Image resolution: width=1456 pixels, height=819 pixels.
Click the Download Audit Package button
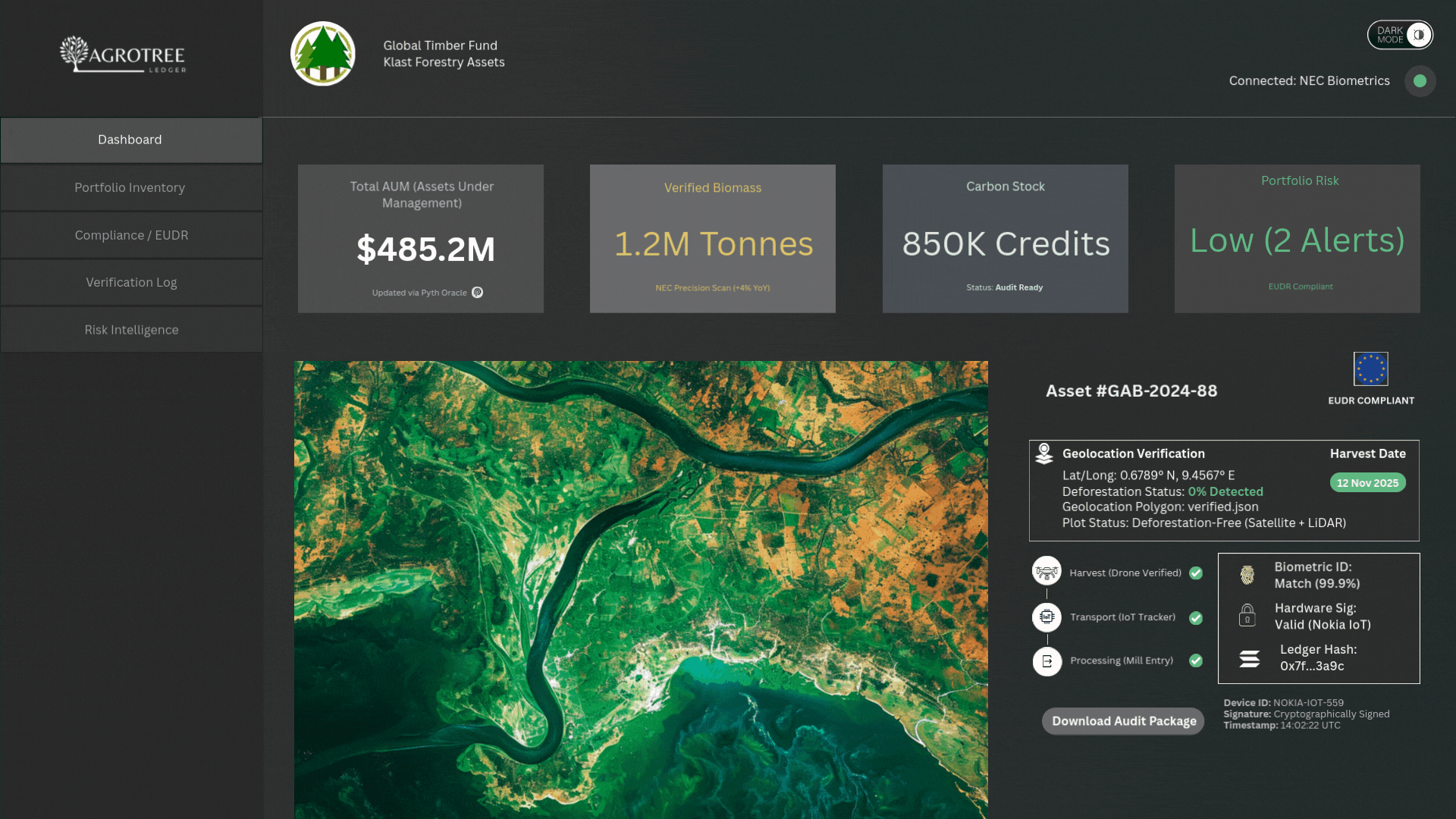pyautogui.click(x=1122, y=720)
